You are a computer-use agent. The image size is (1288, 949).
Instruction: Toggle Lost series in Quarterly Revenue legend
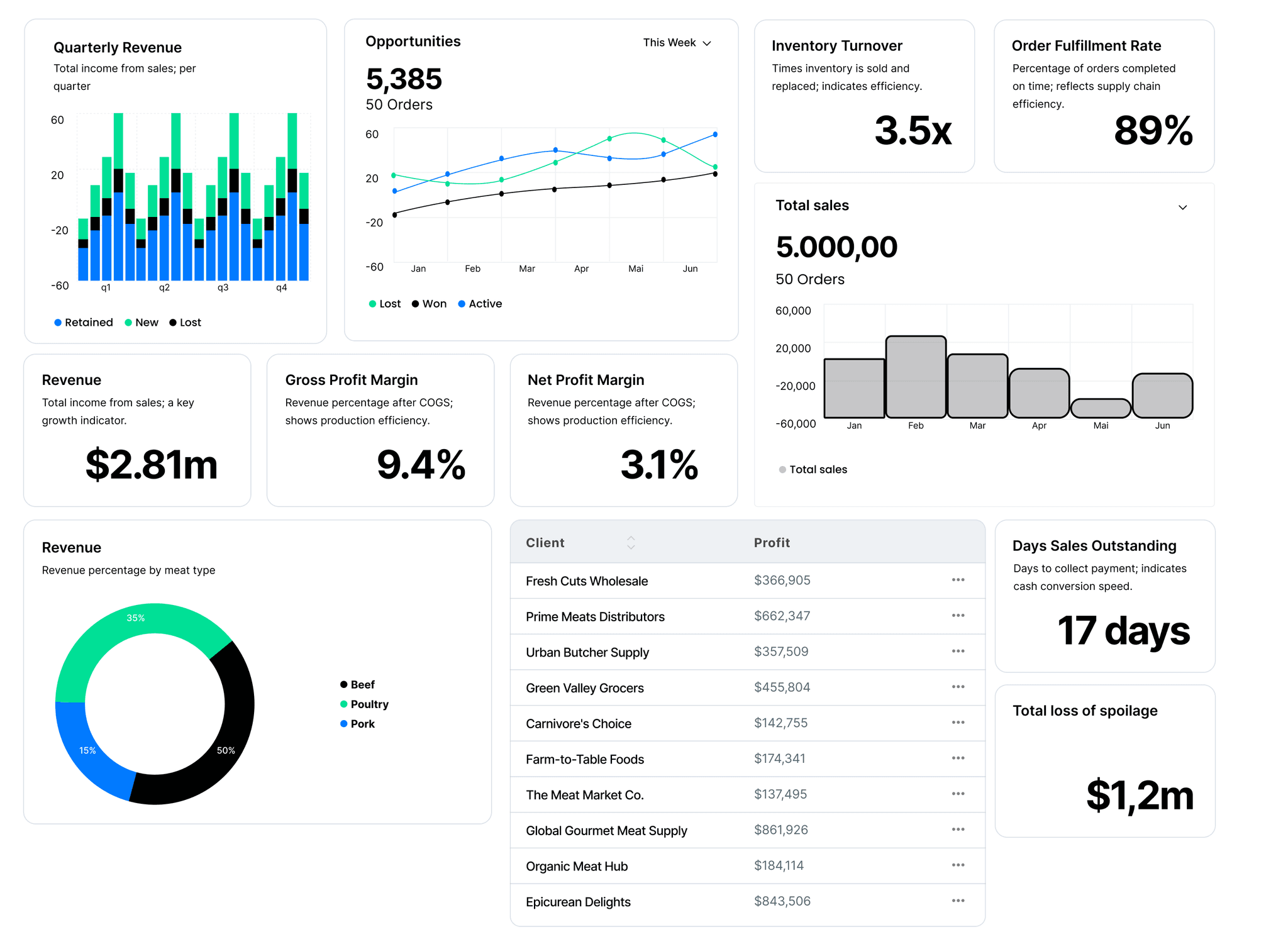pyautogui.click(x=186, y=323)
